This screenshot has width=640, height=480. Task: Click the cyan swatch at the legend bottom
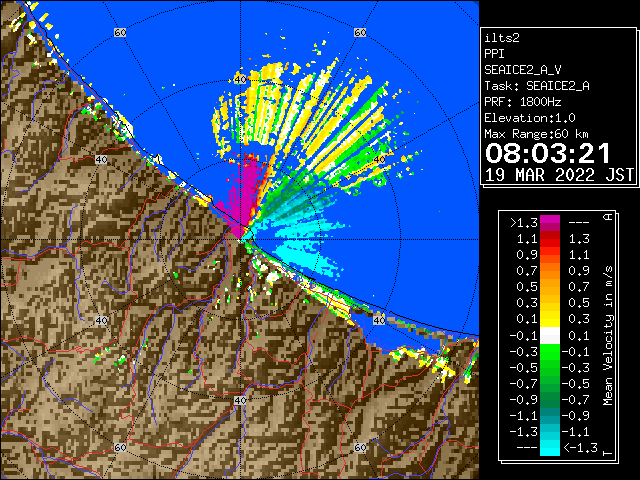550,448
